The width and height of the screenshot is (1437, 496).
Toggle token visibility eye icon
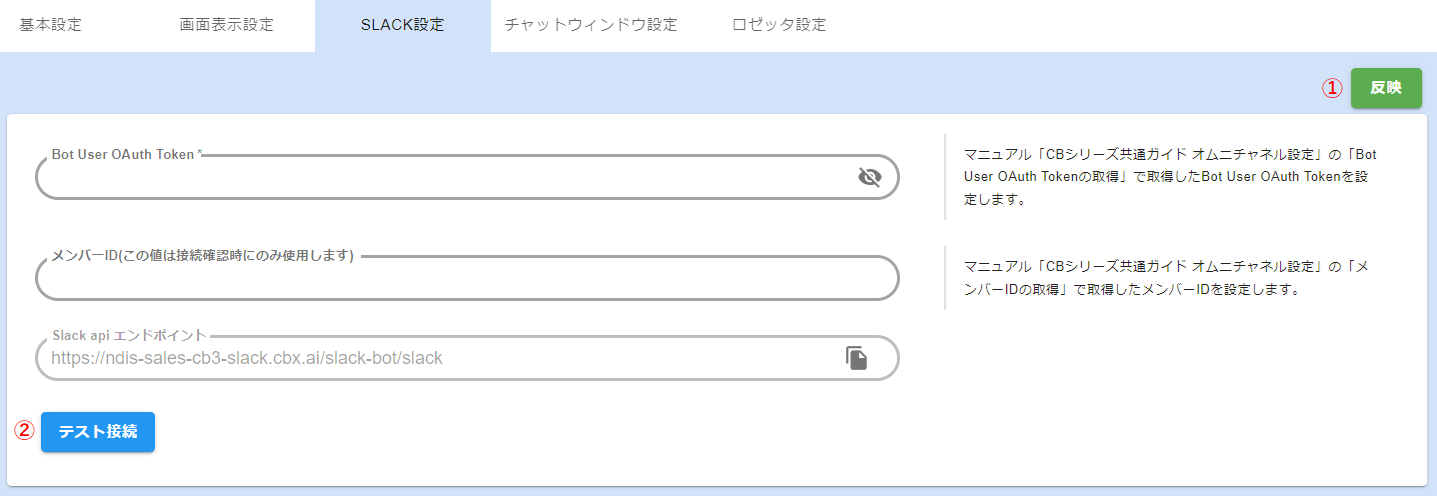pyautogui.click(x=869, y=177)
